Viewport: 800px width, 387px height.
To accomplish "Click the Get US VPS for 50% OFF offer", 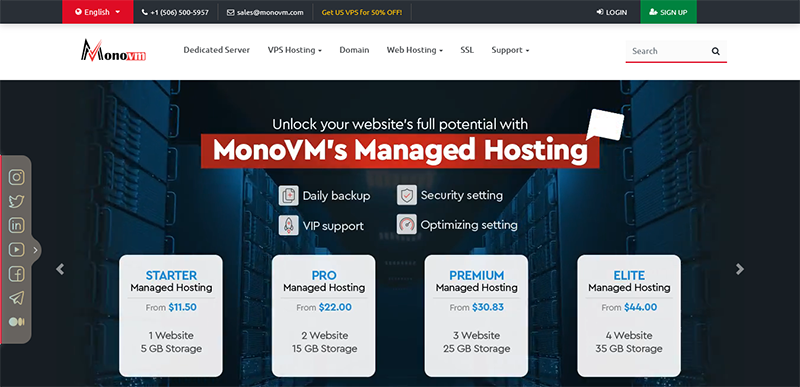I will pyautogui.click(x=362, y=12).
